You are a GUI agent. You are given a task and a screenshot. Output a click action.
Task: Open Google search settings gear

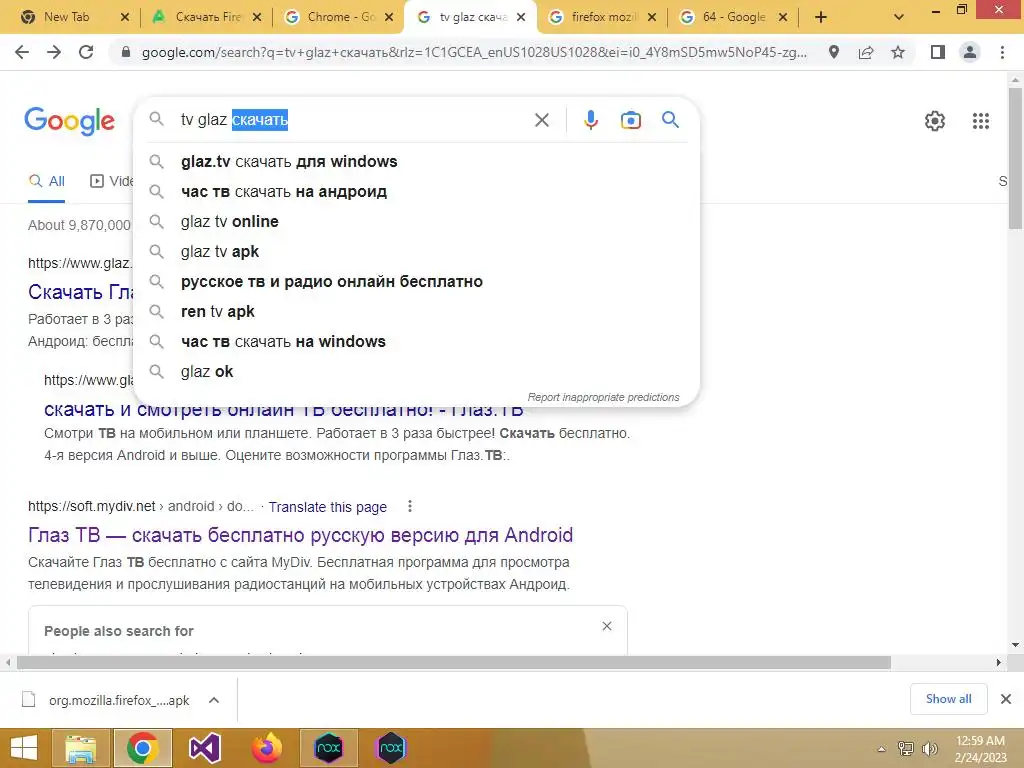pyautogui.click(x=935, y=121)
